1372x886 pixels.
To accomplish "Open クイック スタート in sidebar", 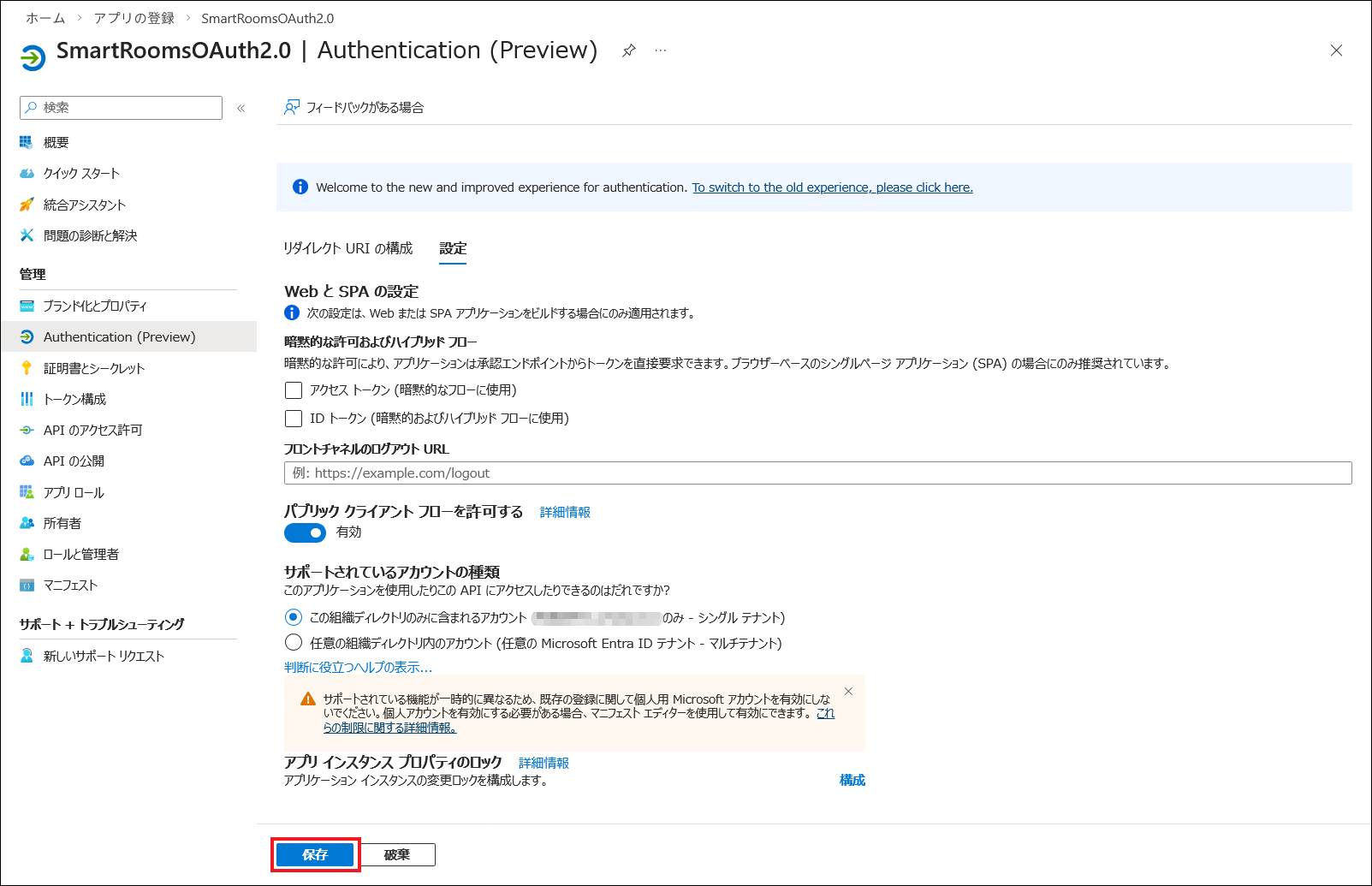I will 81,174.
